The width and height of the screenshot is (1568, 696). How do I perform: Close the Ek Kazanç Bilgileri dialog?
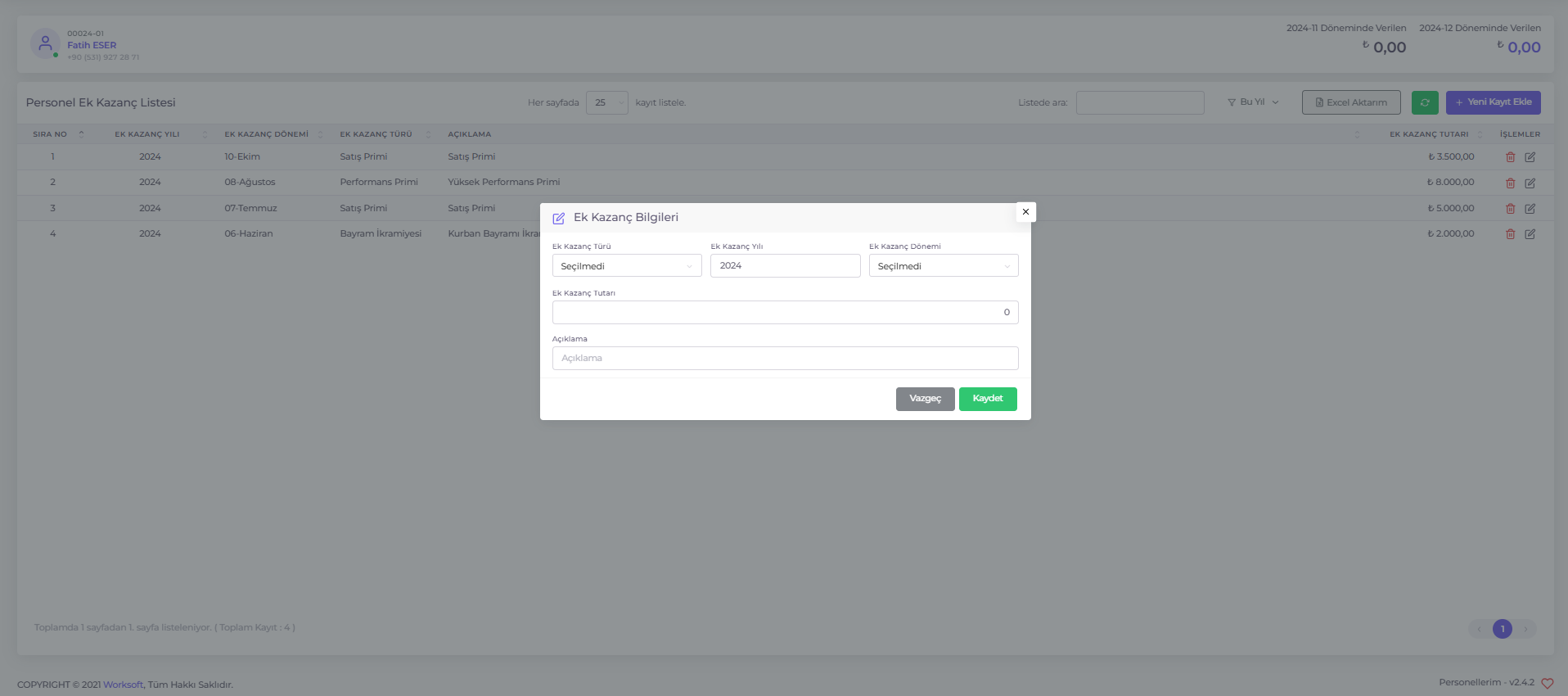coord(1025,212)
